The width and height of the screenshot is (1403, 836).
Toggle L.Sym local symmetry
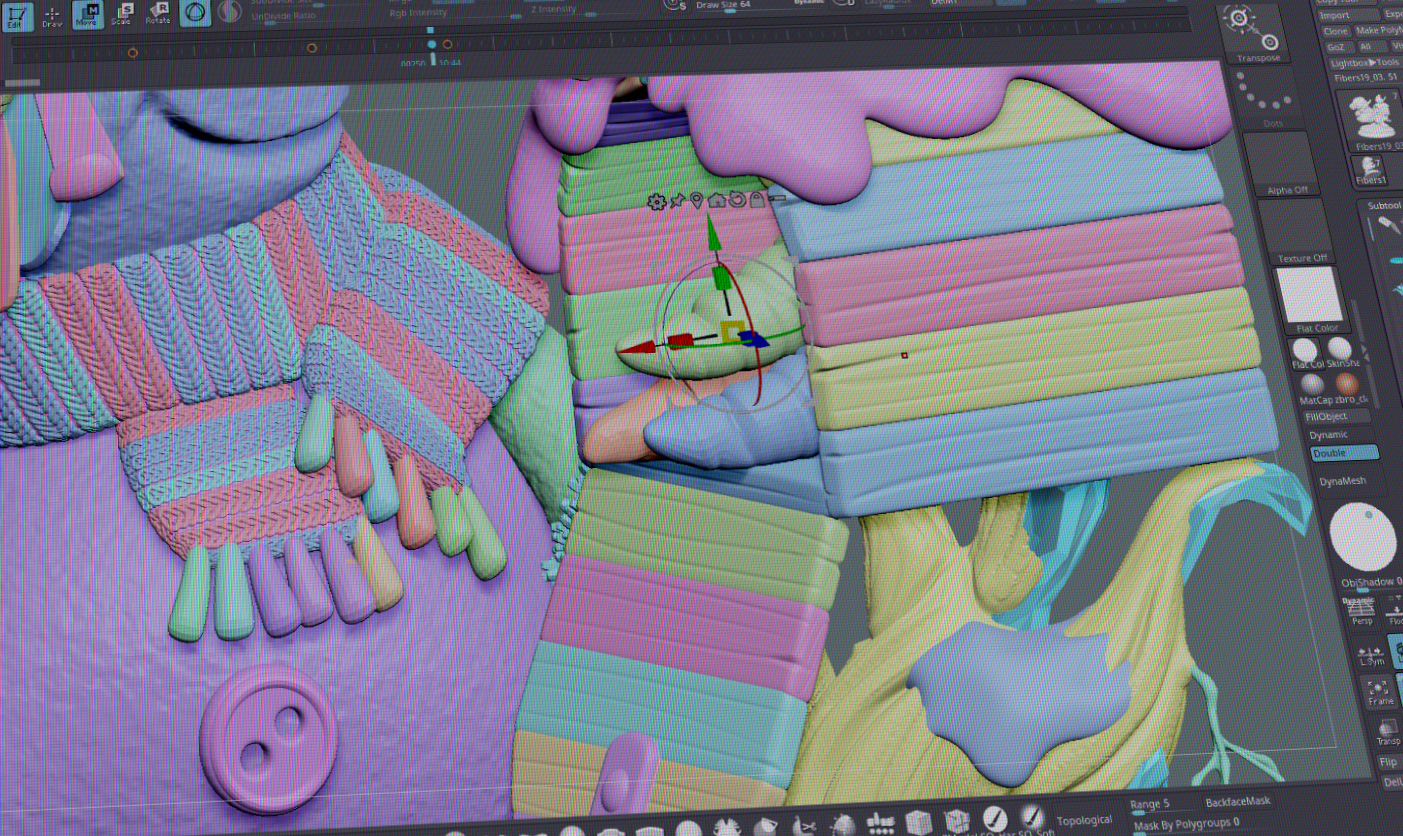tap(1371, 654)
